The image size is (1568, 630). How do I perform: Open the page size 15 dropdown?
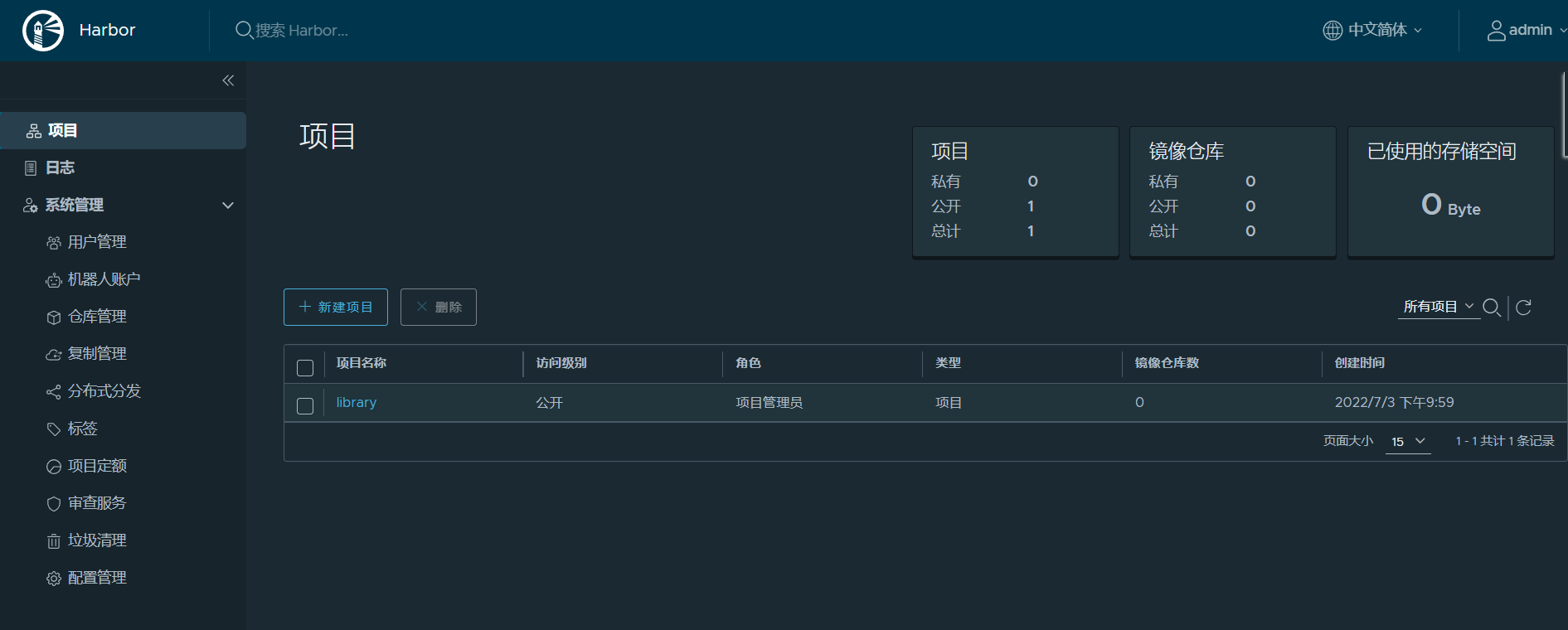click(1408, 441)
